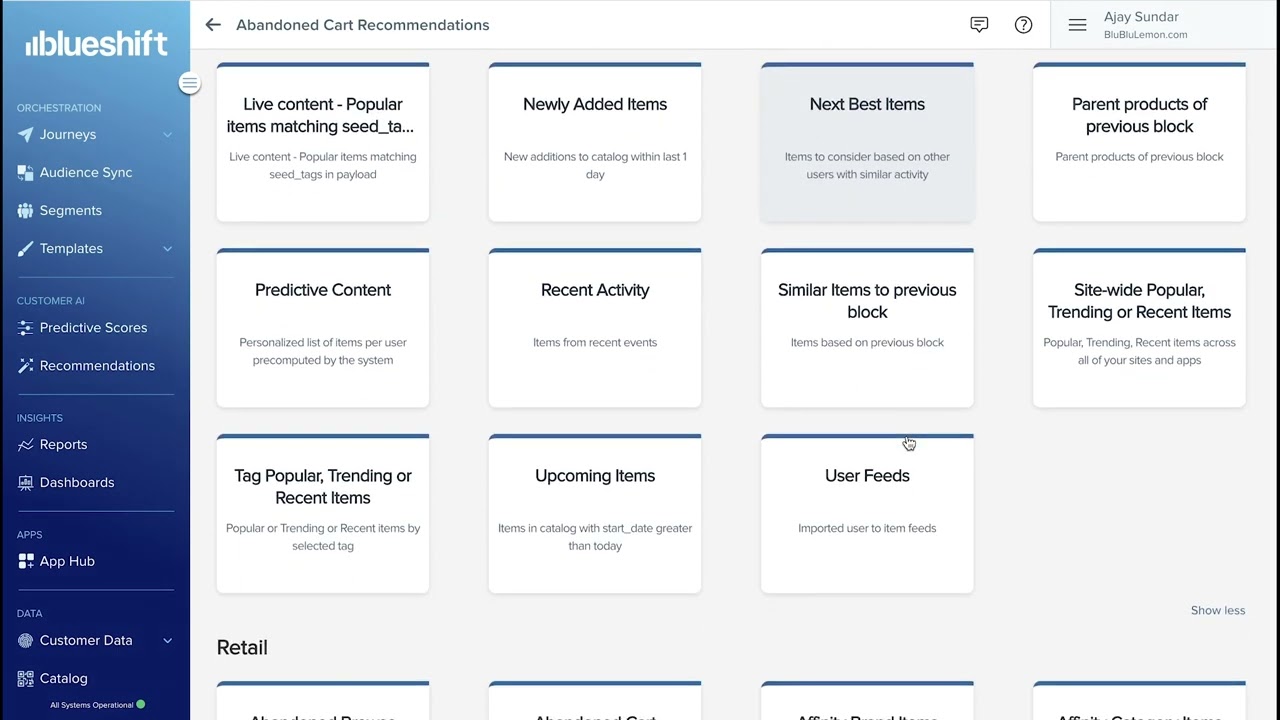Choose Parent products of previous block card

pyautogui.click(x=1139, y=142)
